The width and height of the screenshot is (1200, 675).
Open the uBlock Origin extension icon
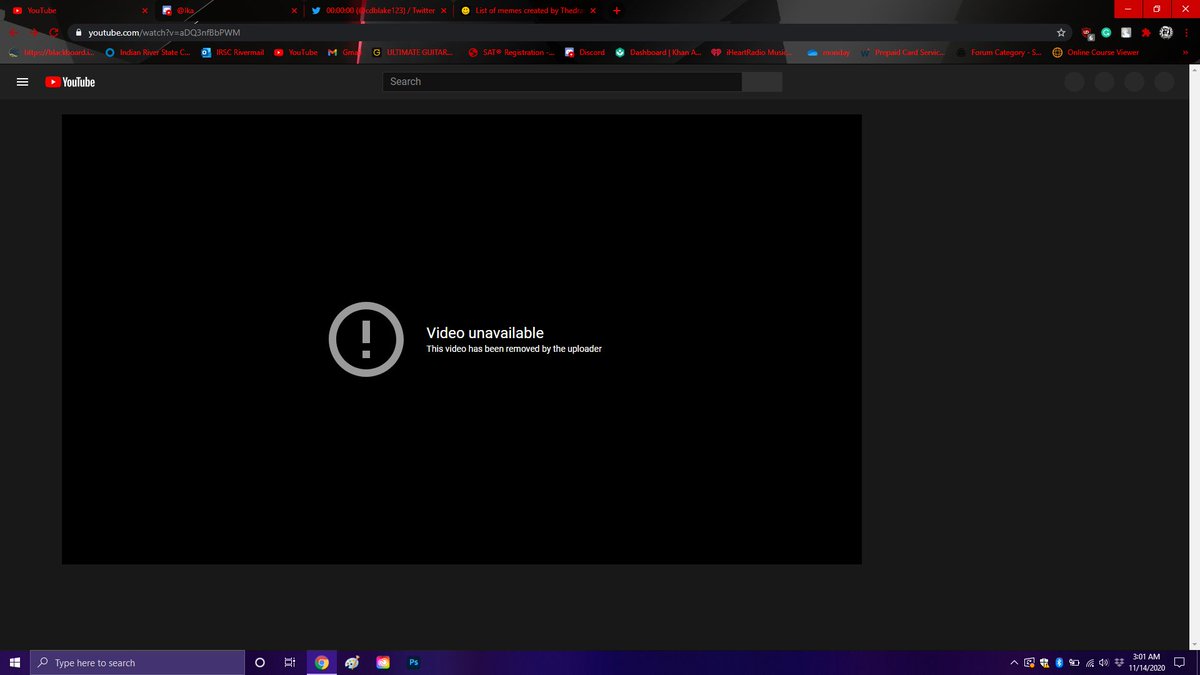1087,33
